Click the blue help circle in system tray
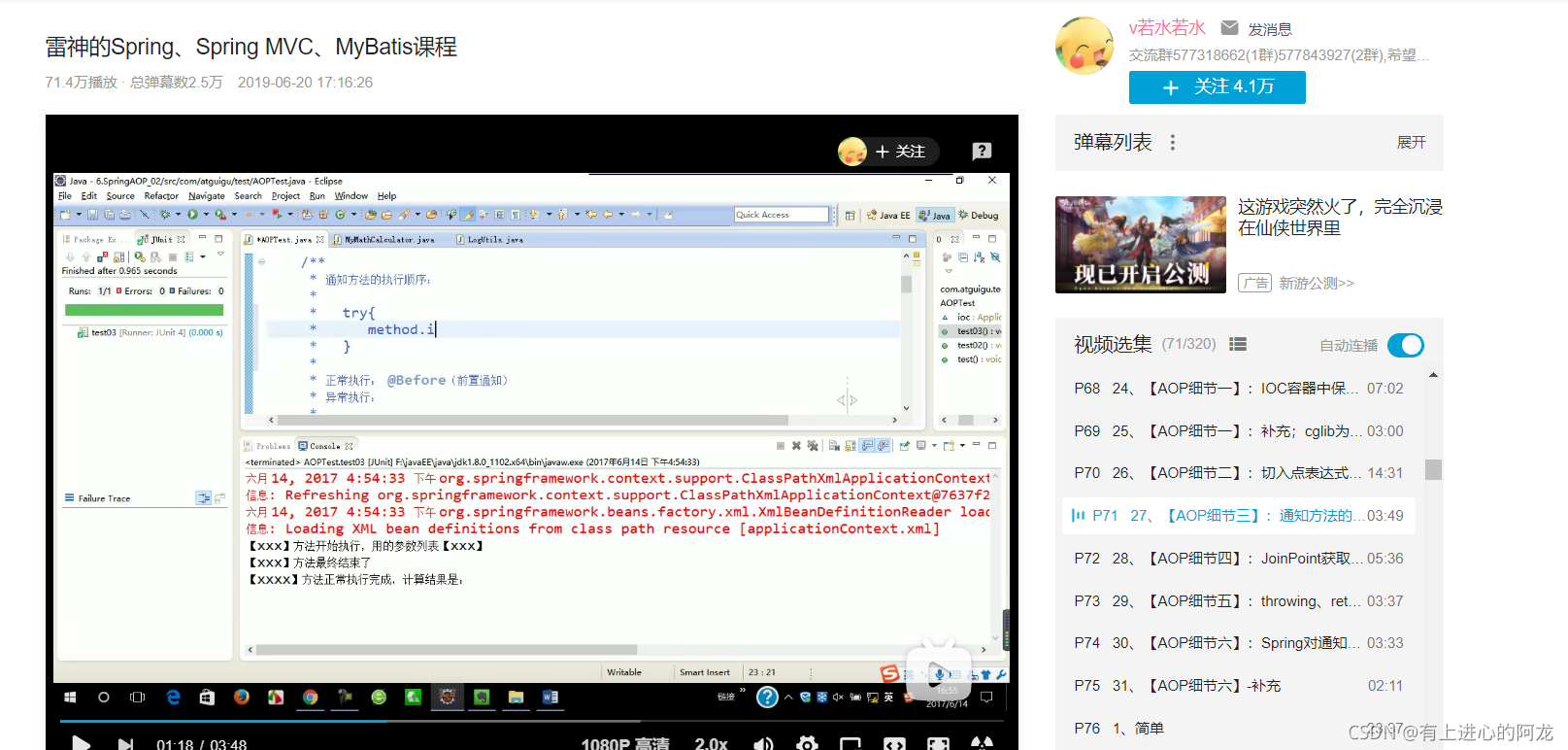 pos(767,697)
